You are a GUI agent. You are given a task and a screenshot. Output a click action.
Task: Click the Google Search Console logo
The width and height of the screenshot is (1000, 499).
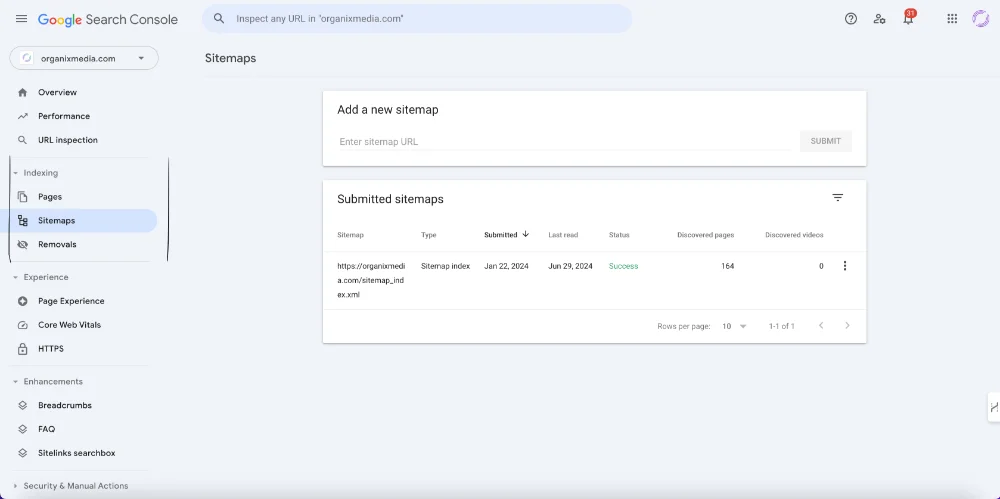point(108,19)
